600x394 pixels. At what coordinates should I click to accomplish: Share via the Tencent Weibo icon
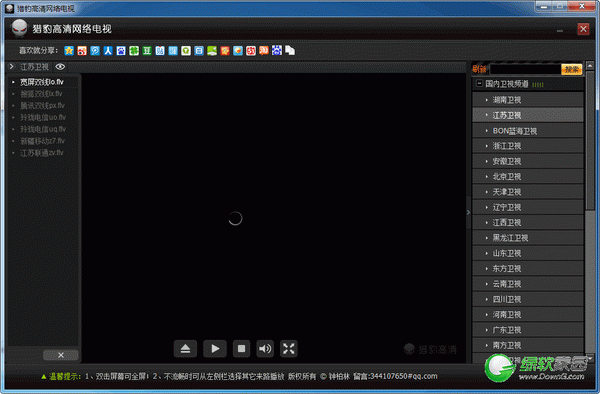click(95, 50)
